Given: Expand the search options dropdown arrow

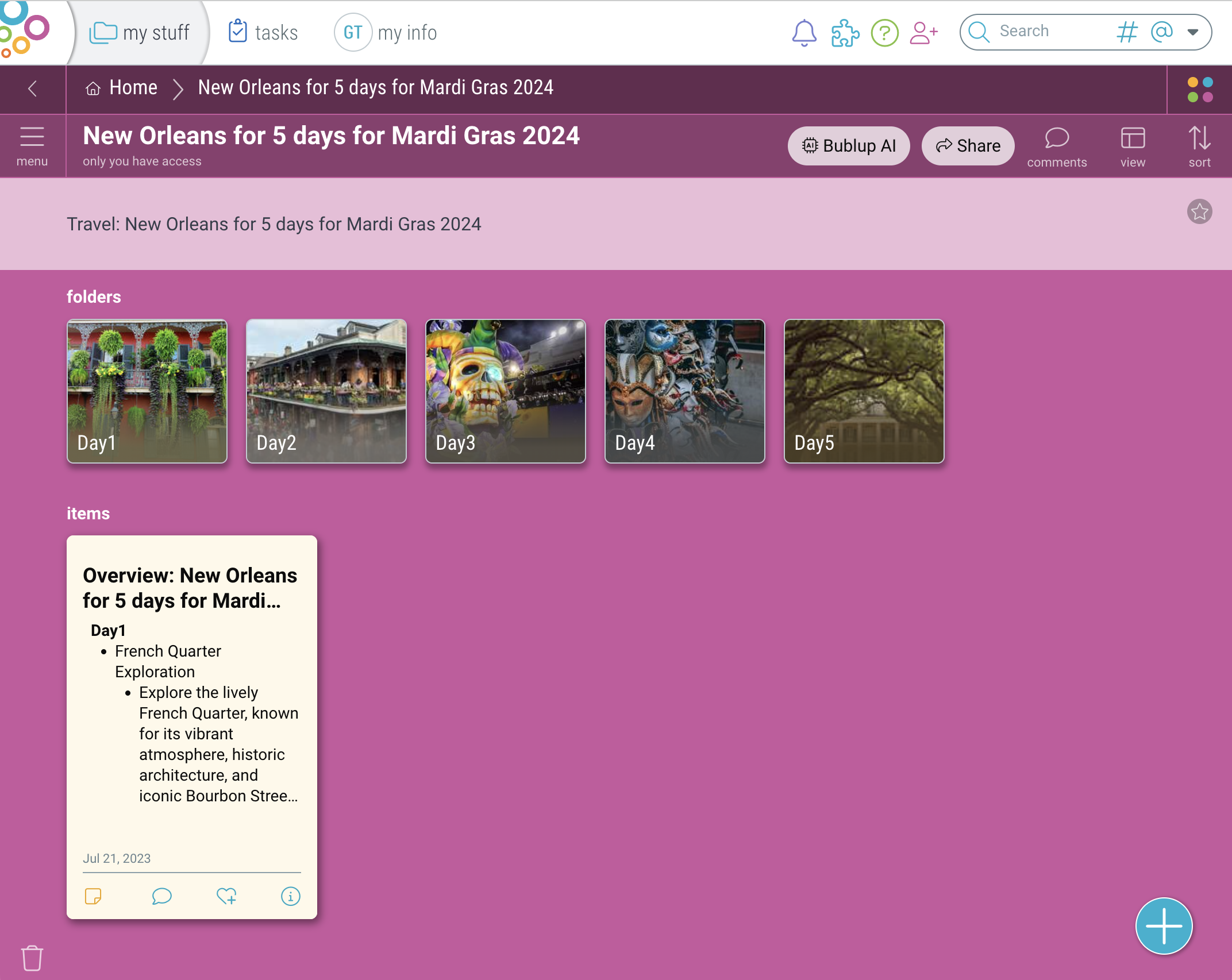Looking at the screenshot, I should click(1193, 32).
